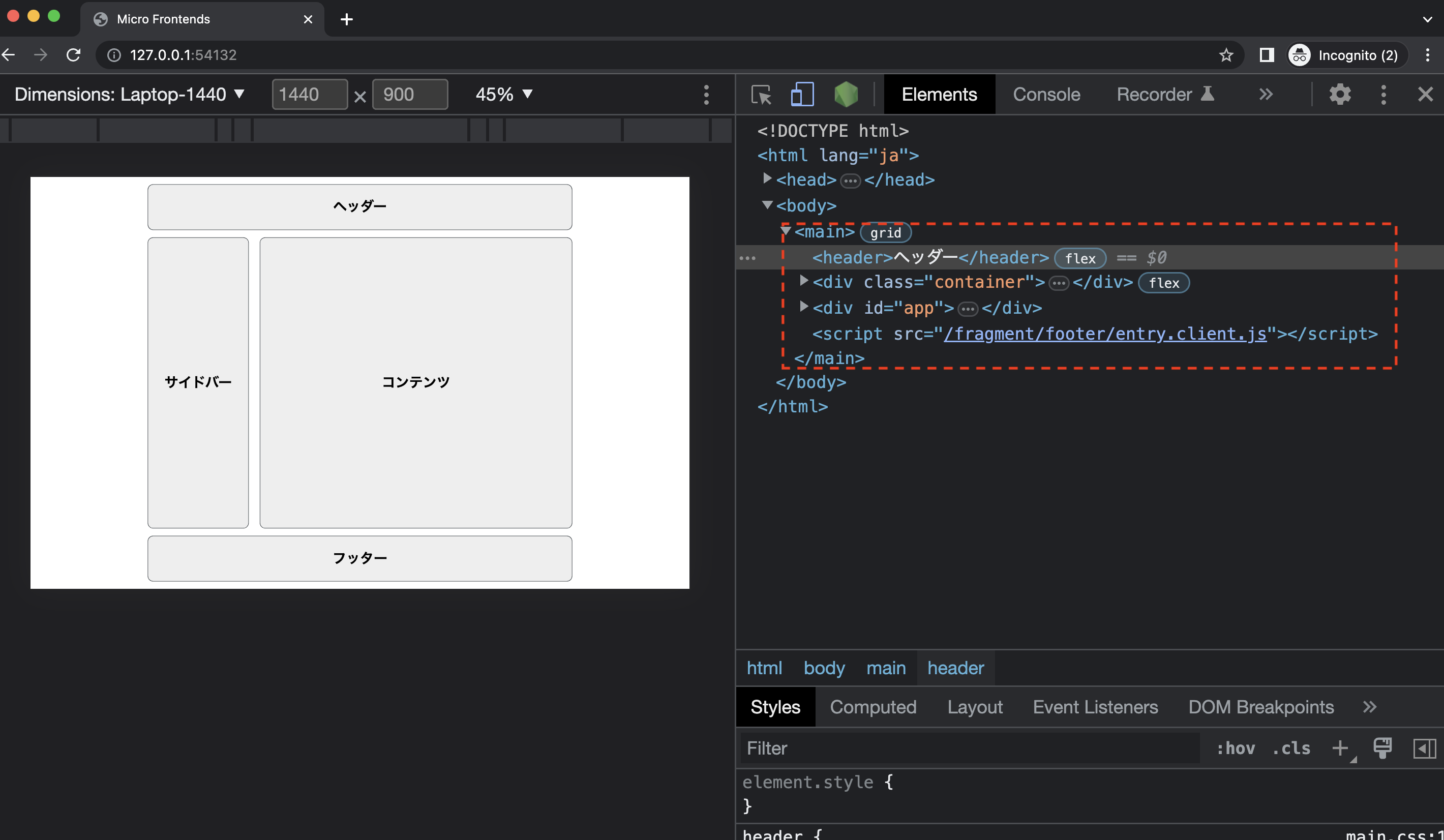Click the inspect element picker icon
This screenshot has width=1444, height=840.
coord(761,95)
